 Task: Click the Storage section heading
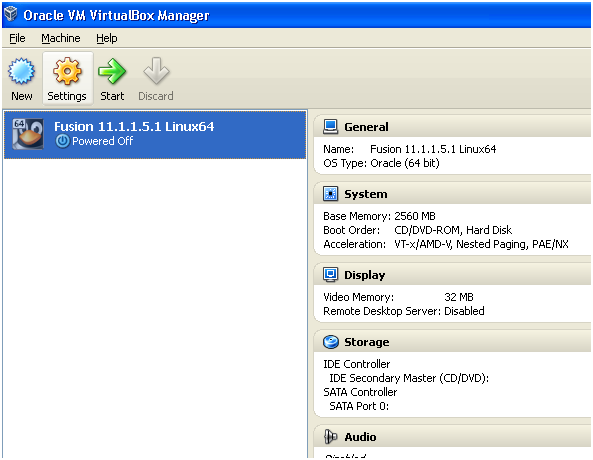[366, 342]
